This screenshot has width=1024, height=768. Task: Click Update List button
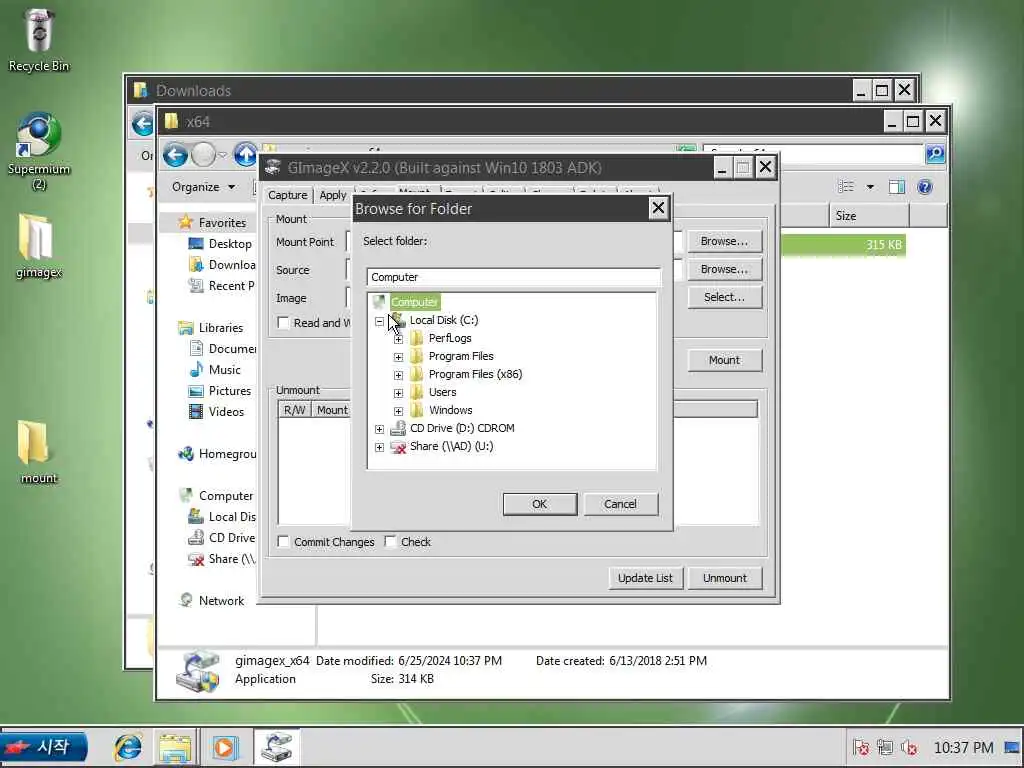(645, 579)
